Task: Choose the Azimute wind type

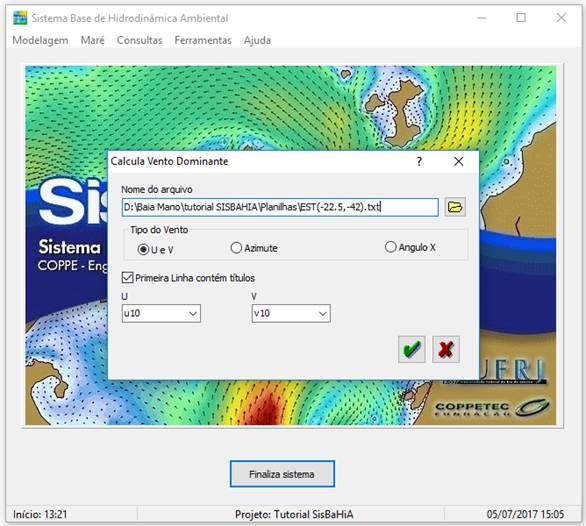Action: (x=254, y=248)
